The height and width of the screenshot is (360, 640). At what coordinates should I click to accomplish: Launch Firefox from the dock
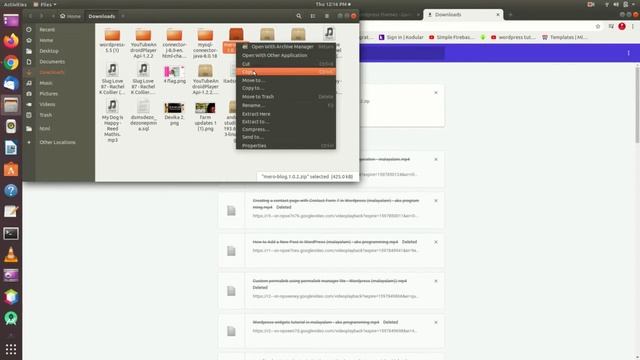[x=11, y=41]
